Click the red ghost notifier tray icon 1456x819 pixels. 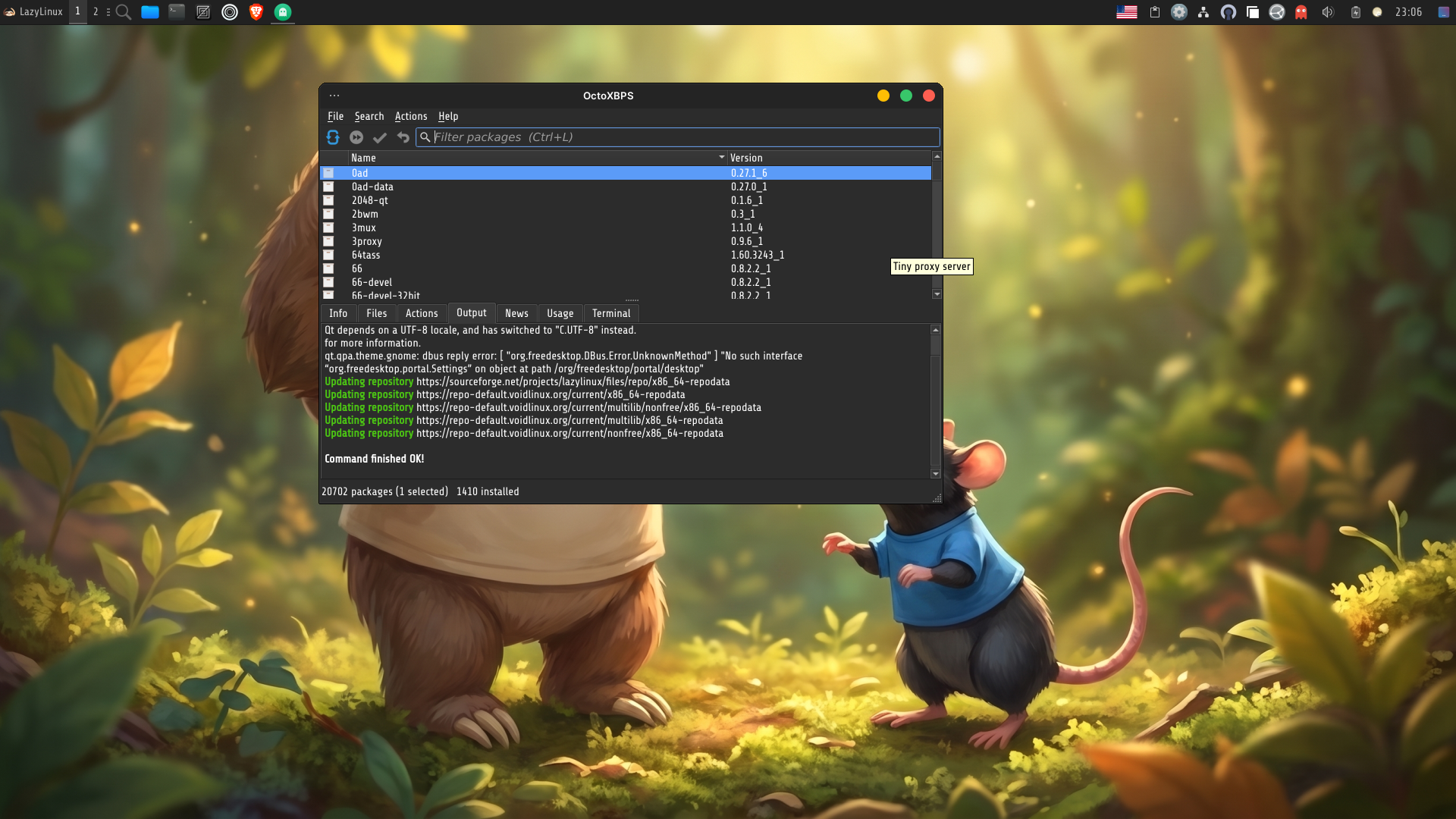point(1301,12)
